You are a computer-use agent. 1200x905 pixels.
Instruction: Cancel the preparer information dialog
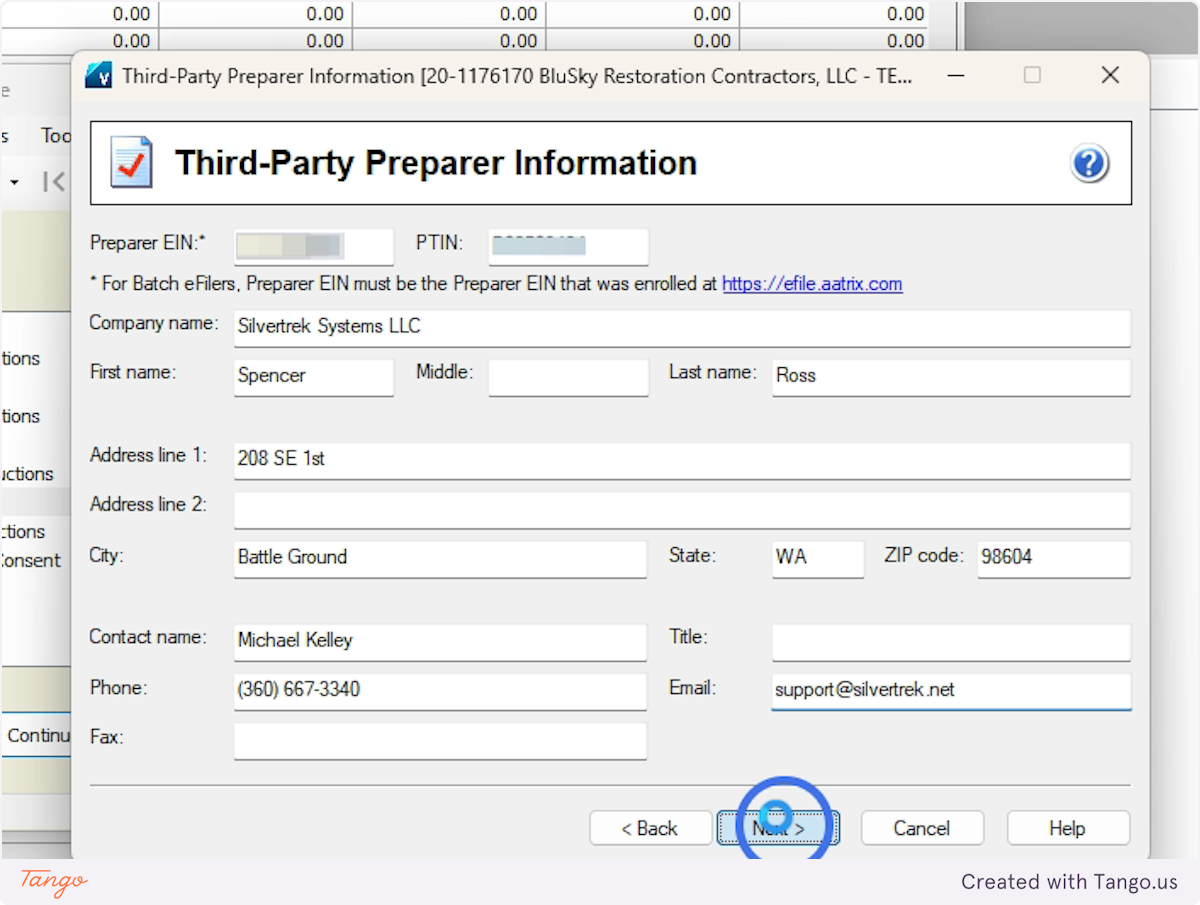click(922, 828)
